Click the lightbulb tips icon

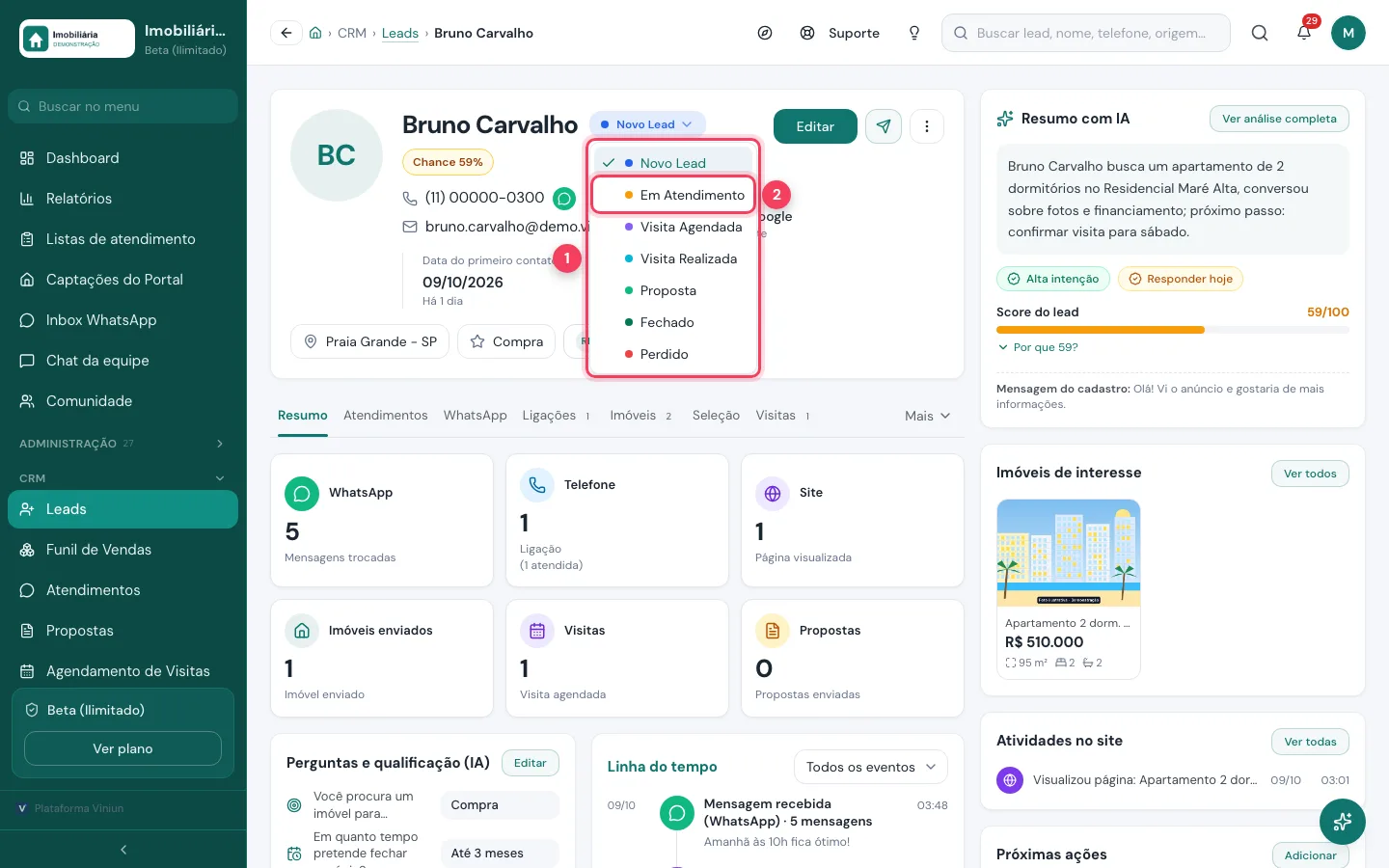click(914, 33)
